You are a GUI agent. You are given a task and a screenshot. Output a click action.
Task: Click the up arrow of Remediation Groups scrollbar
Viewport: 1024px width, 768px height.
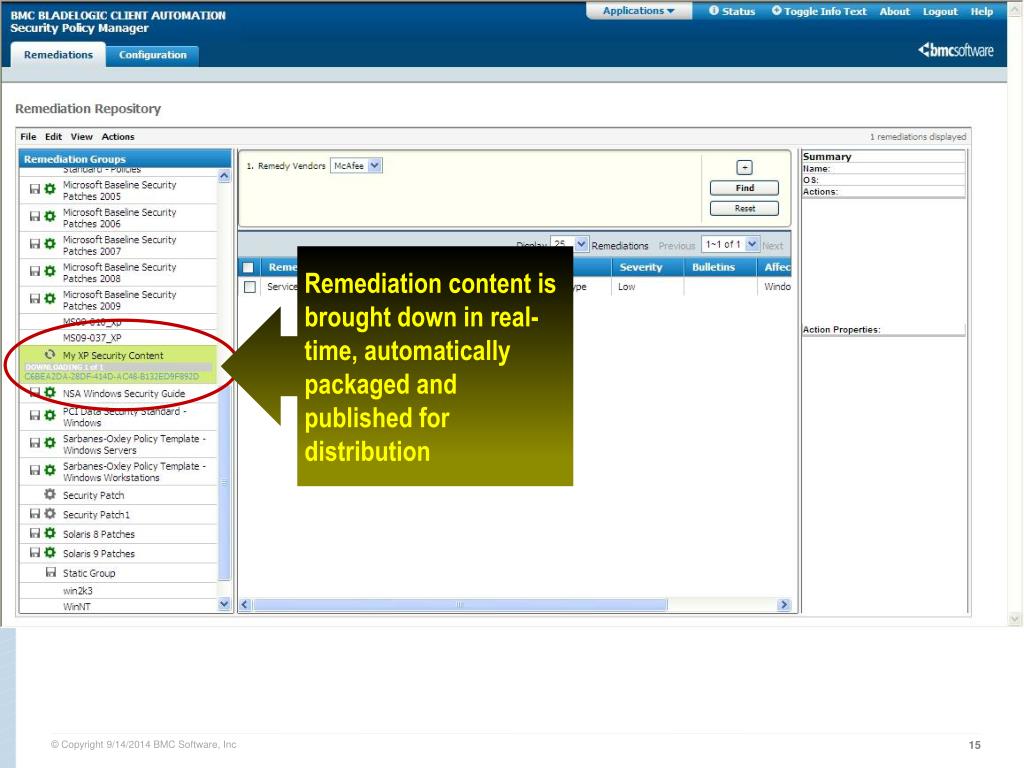pos(224,176)
